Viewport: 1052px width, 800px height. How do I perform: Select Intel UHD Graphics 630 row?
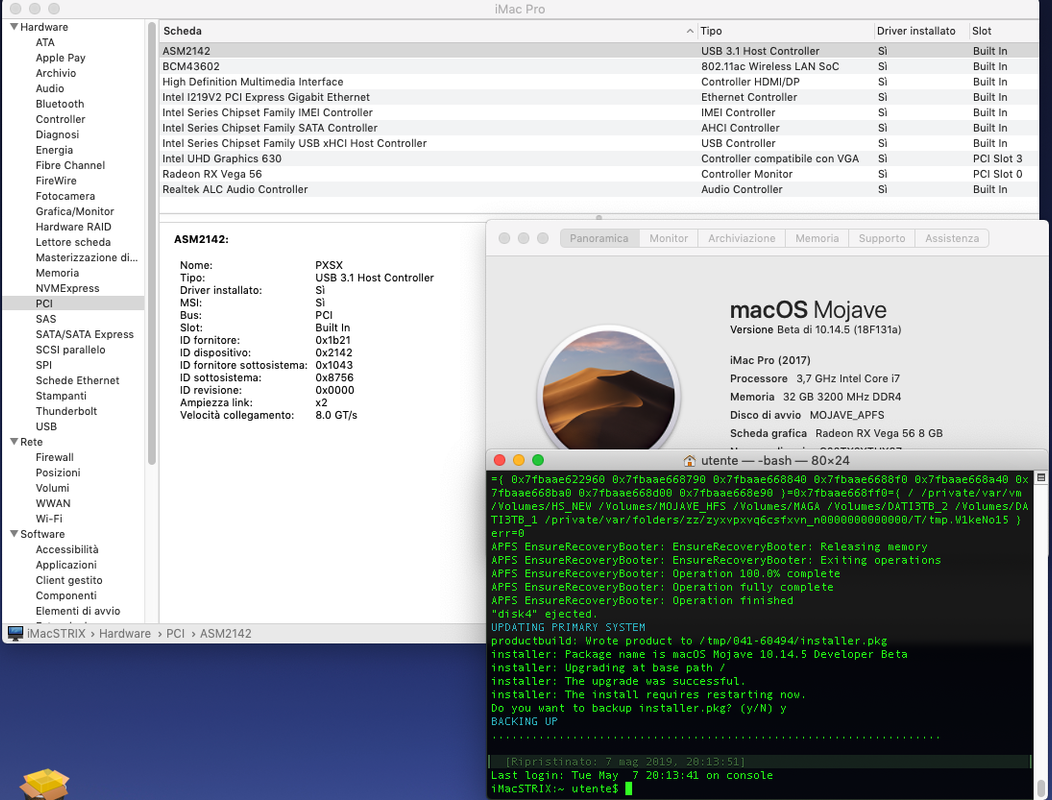(x=599, y=159)
